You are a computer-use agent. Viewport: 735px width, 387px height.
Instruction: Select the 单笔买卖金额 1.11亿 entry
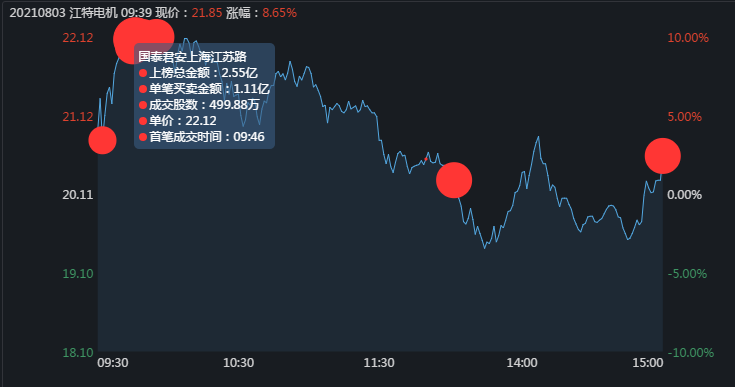click(204, 89)
